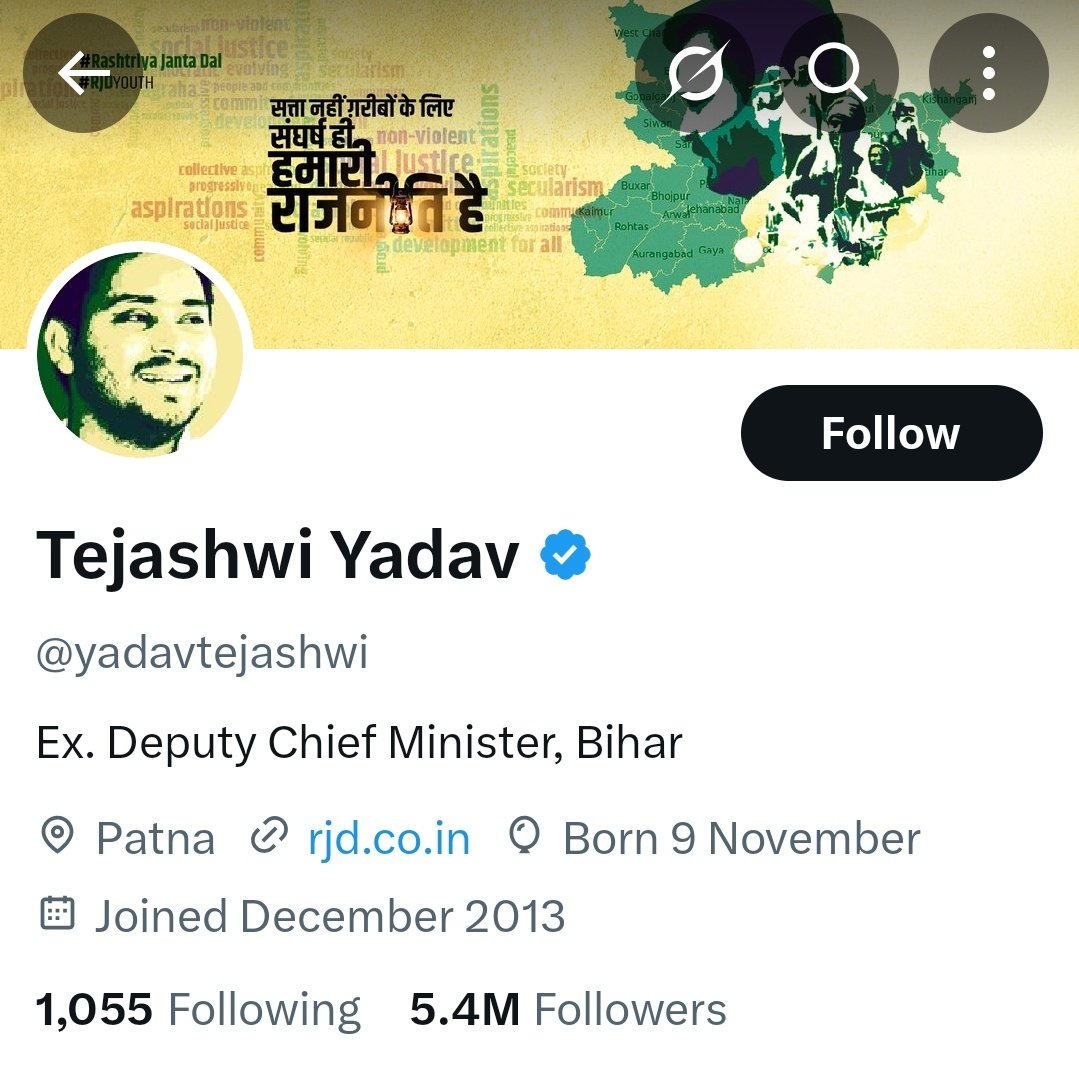Tap the magnifying glass search icon
1079x1084 pixels.
pos(838,73)
